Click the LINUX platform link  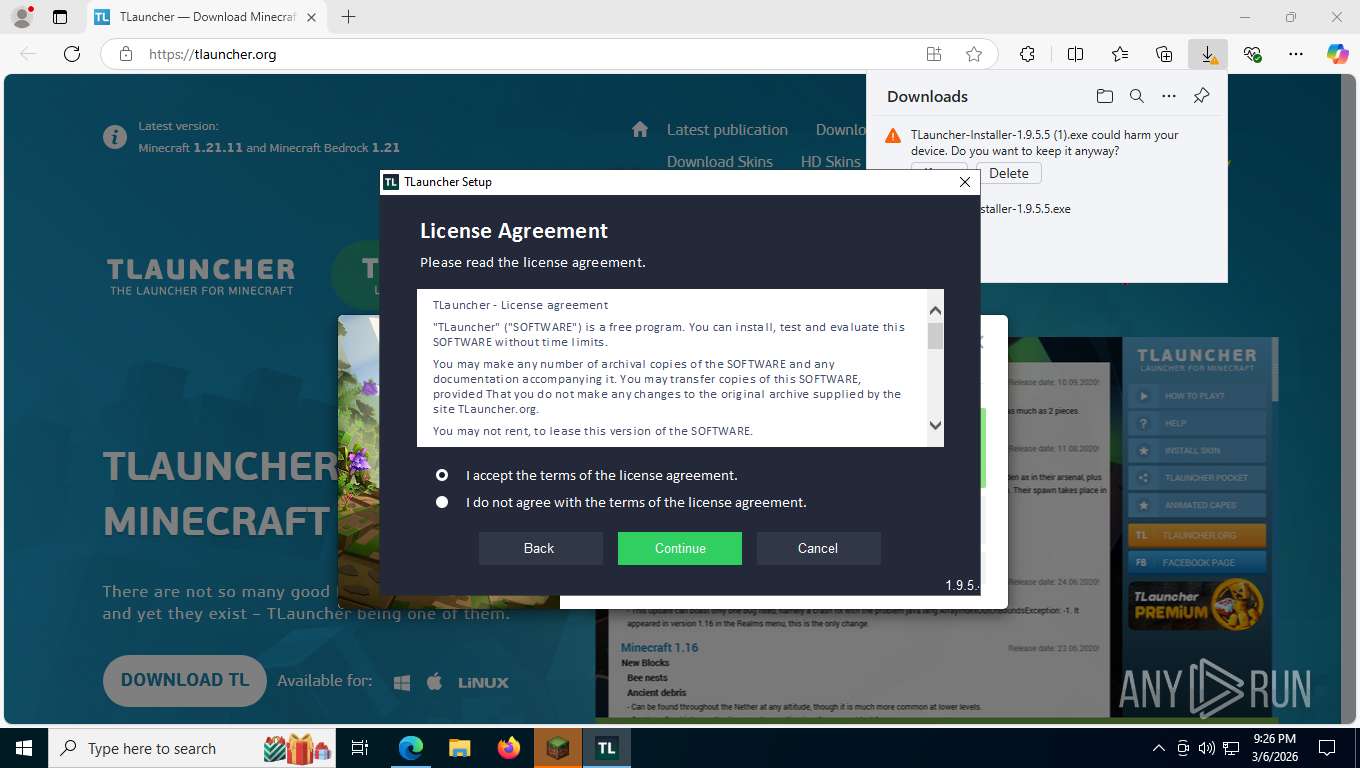pyautogui.click(x=483, y=682)
